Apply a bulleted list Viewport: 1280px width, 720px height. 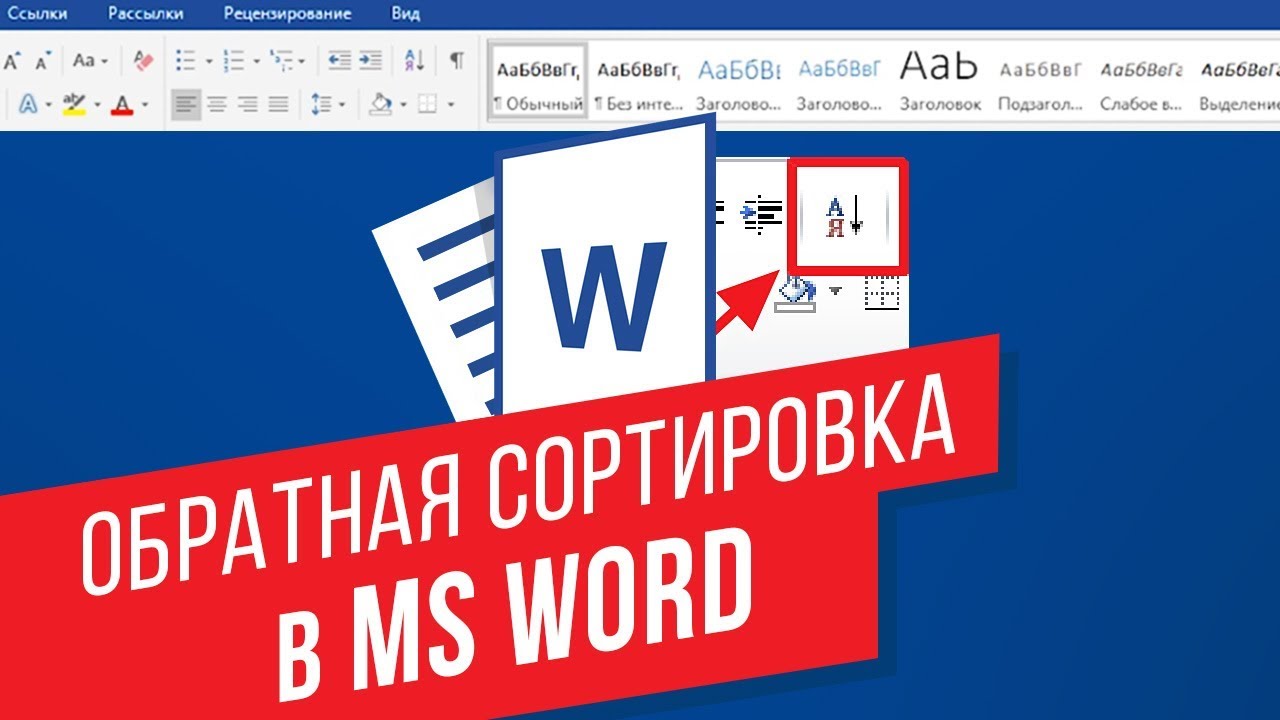pos(185,61)
